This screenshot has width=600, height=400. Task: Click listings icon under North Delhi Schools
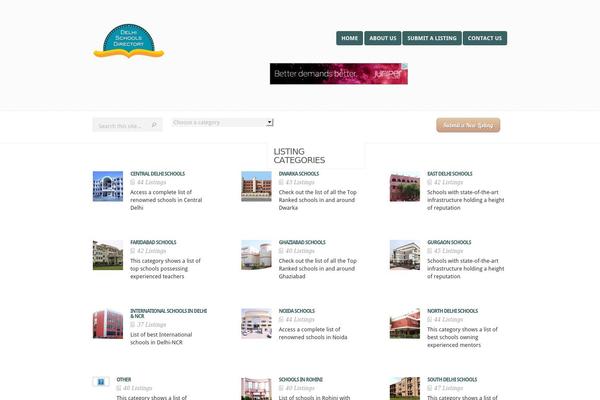click(429, 319)
